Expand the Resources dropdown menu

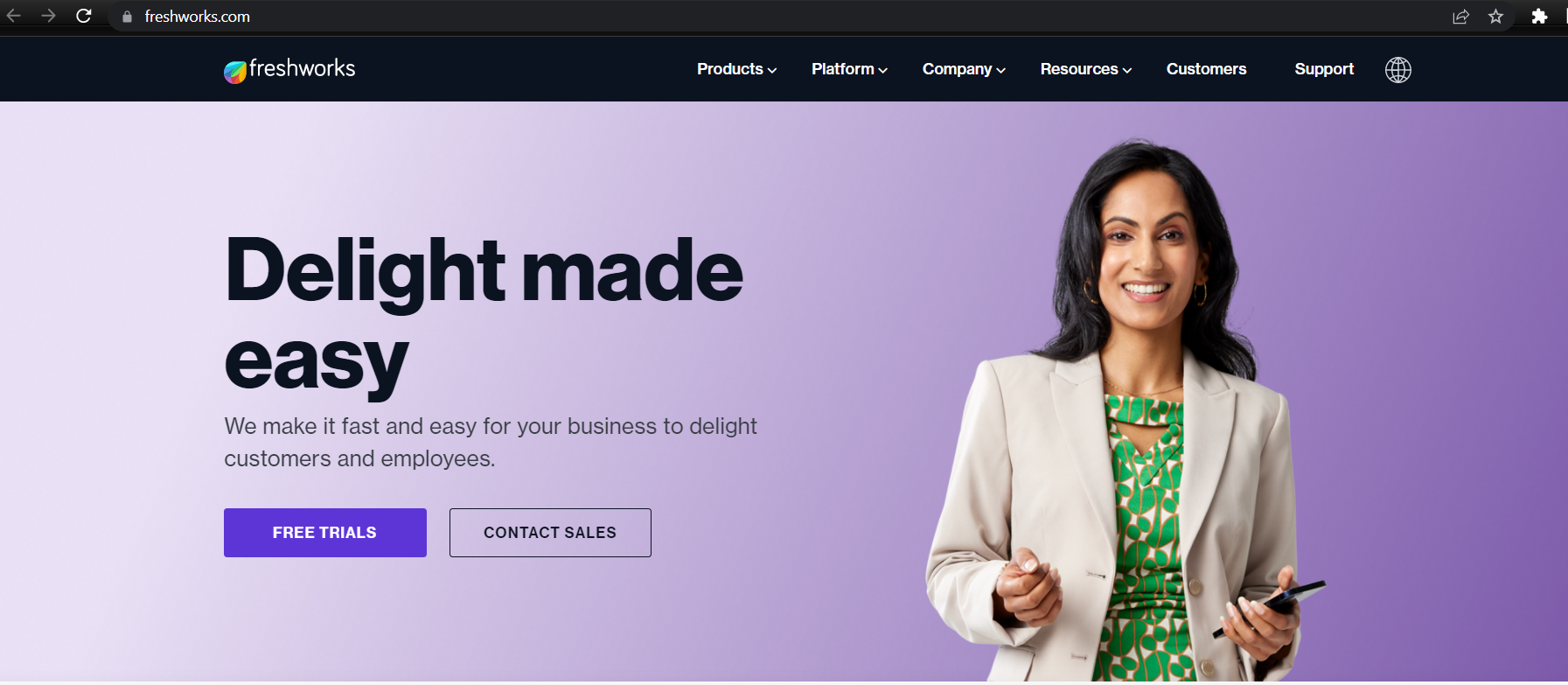click(1086, 69)
